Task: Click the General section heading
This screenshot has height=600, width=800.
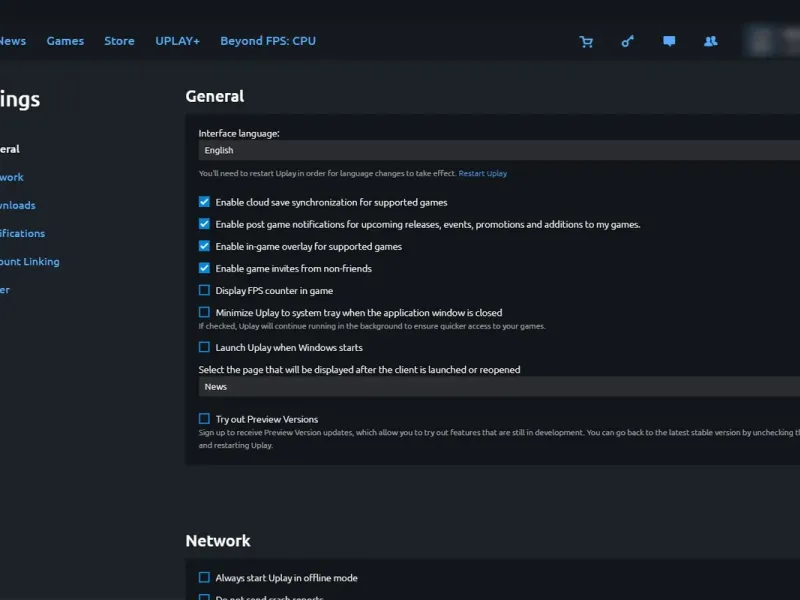Action: [x=215, y=96]
